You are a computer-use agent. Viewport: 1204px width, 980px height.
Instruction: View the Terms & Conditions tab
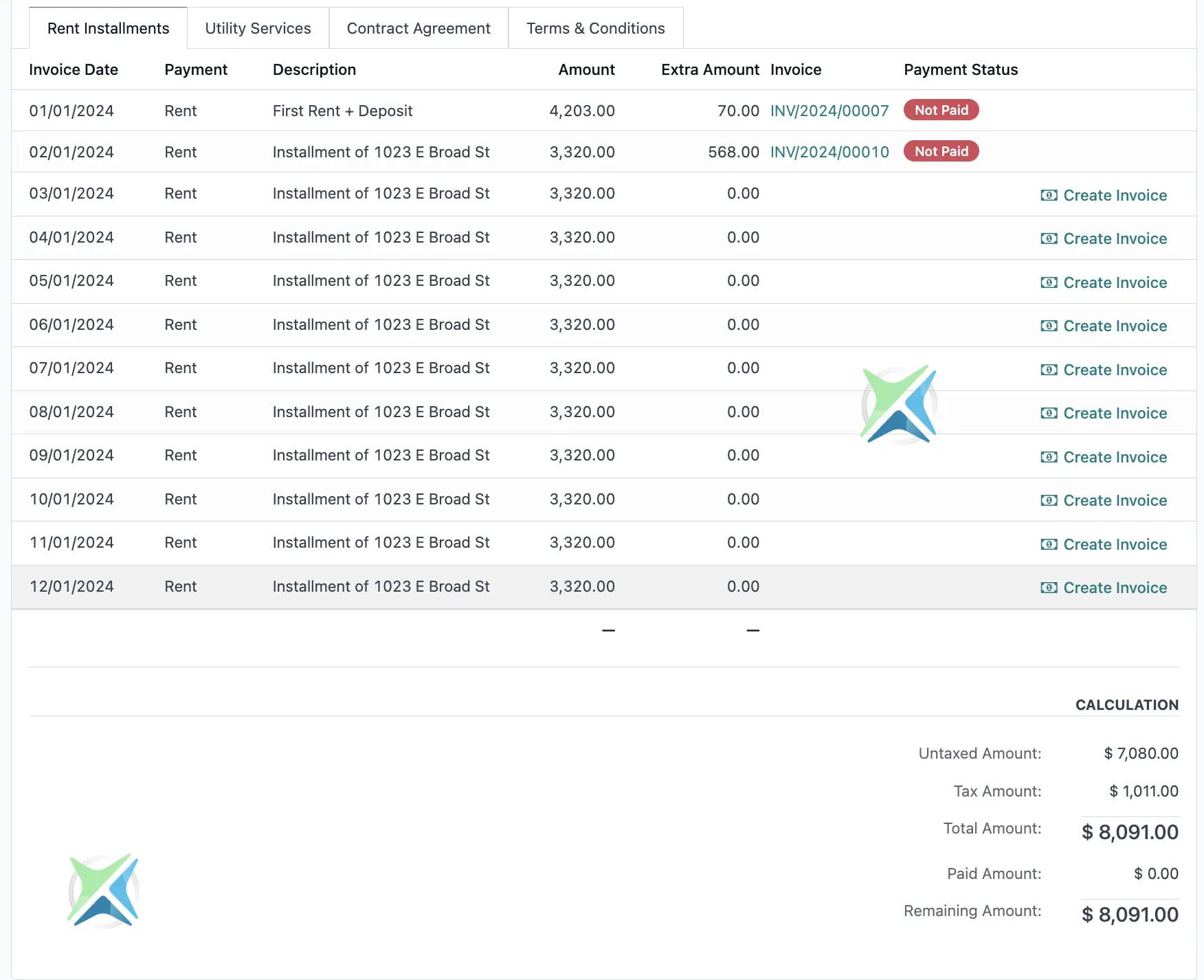(x=596, y=28)
